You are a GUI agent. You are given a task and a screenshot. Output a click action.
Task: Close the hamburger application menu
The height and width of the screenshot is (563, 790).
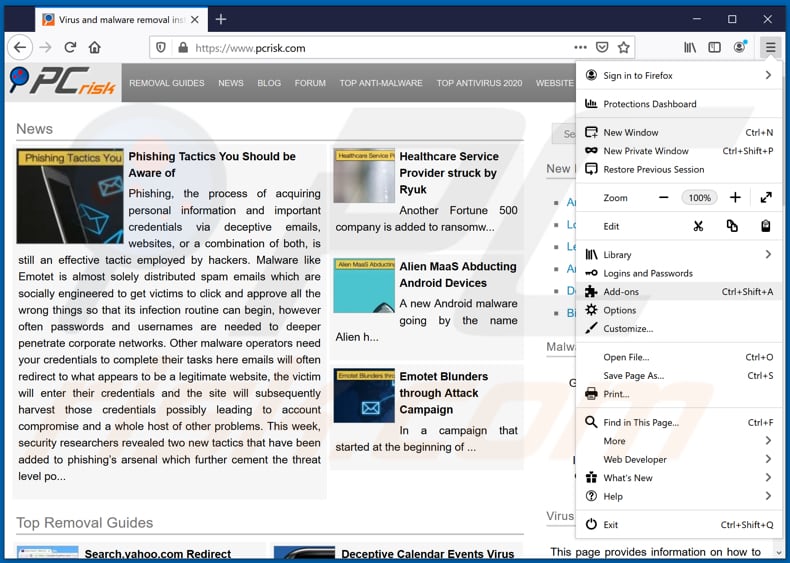[770, 47]
